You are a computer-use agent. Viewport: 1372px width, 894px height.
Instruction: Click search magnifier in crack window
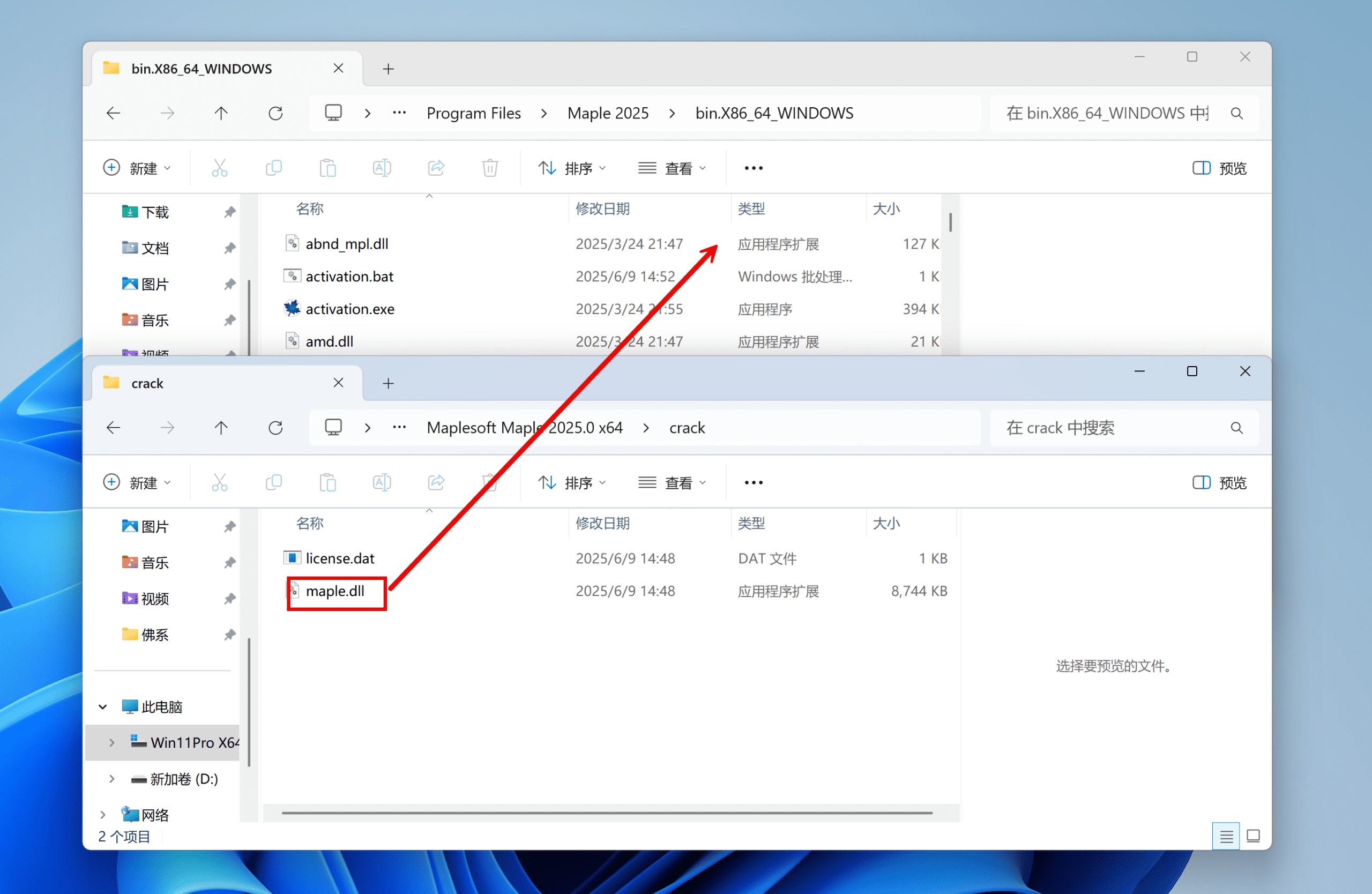click(x=1236, y=428)
